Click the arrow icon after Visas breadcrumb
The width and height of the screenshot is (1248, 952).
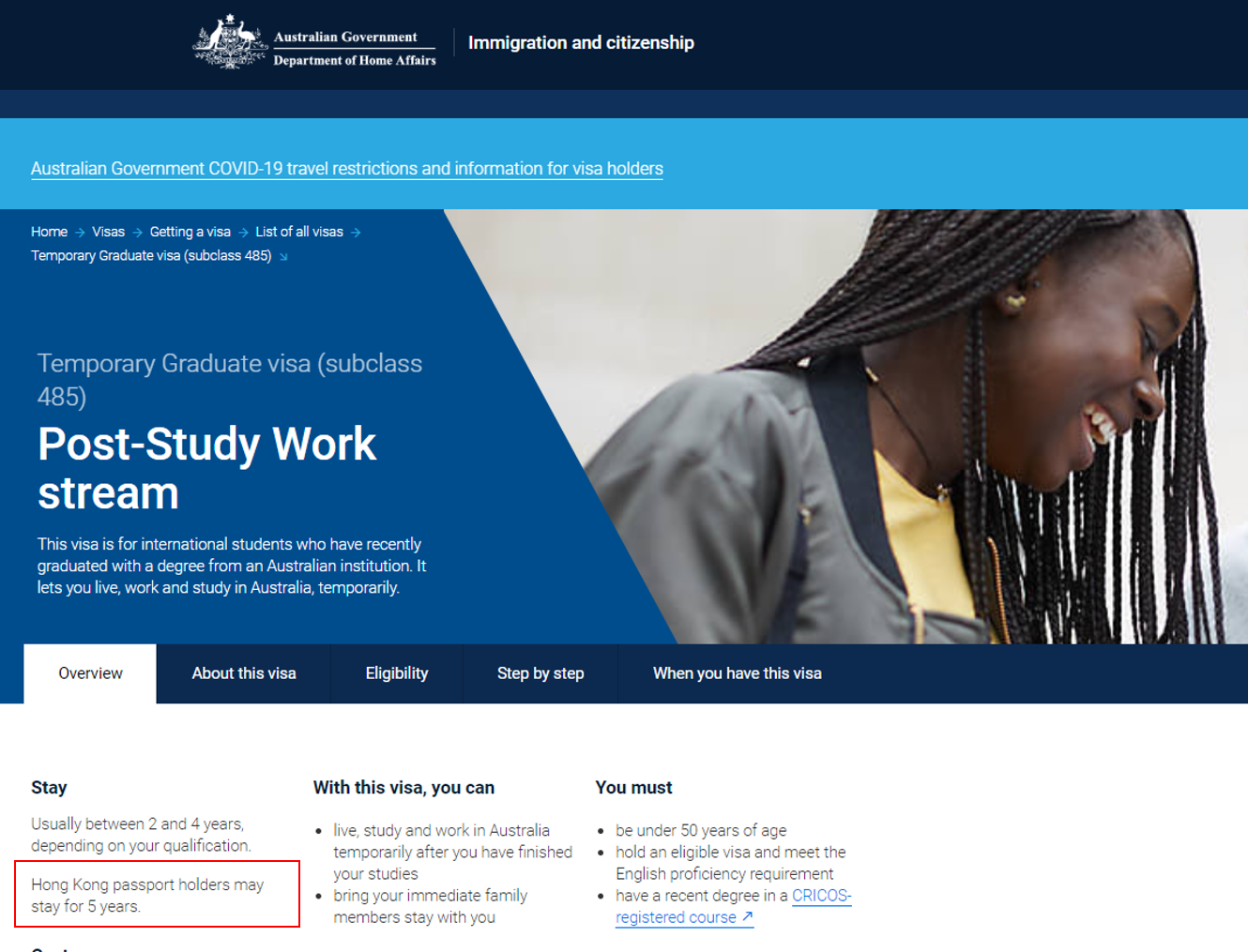coord(137,233)
